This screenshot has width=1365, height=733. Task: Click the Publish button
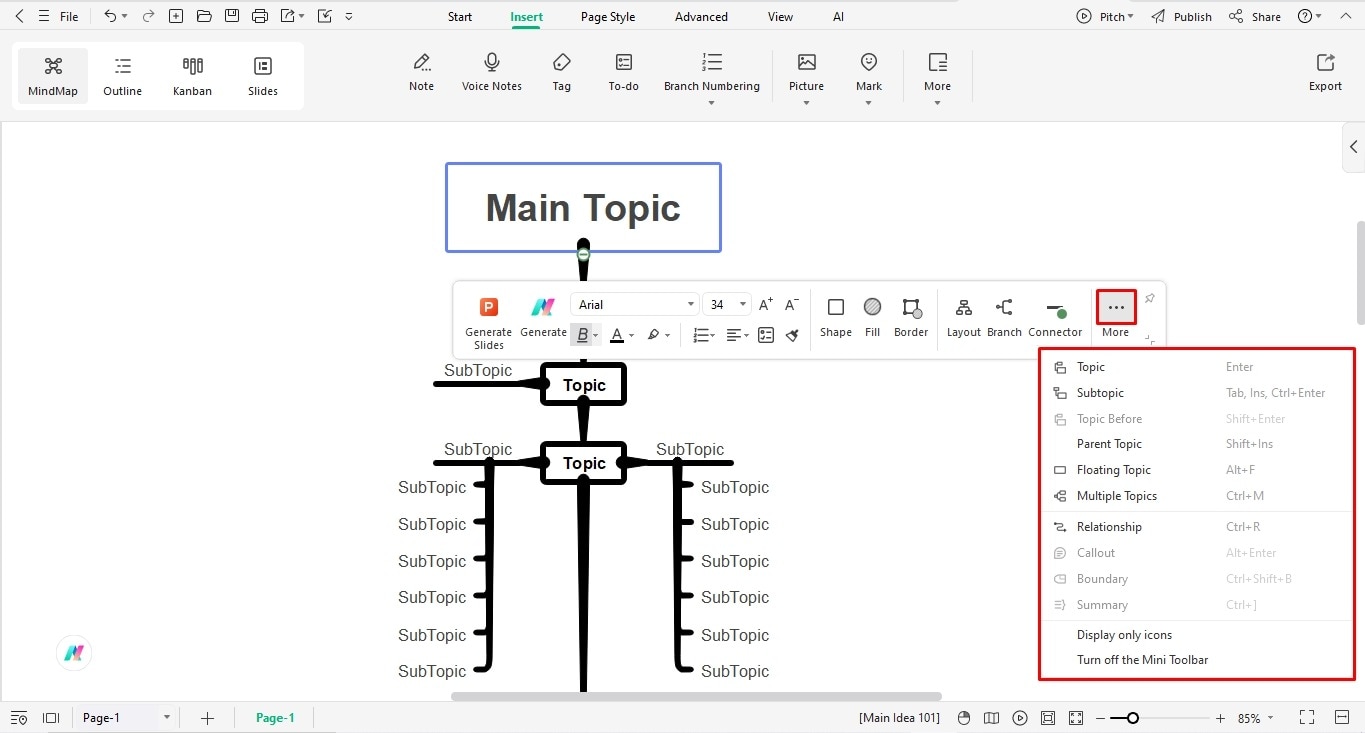1181,16
